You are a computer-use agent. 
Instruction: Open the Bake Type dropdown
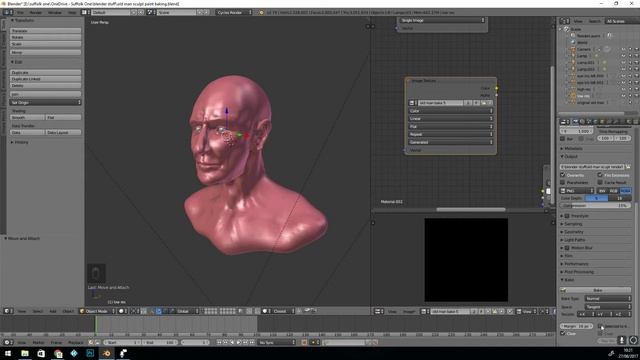(x=607, y=298)
